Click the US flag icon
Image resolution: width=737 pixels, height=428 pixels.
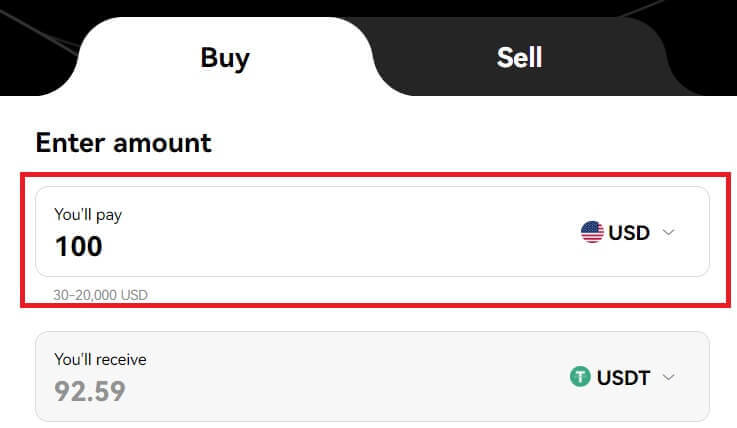click(592, 233)
